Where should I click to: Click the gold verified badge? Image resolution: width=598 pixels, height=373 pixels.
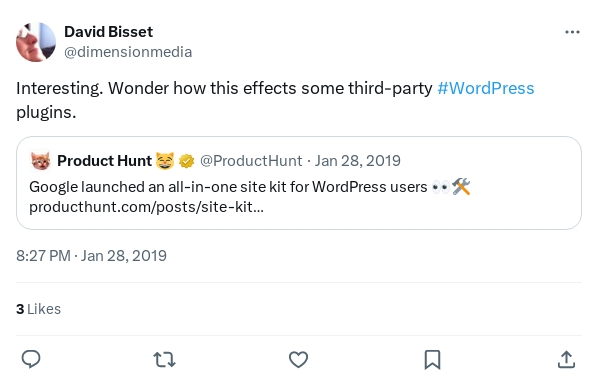(x=186, y=161)
